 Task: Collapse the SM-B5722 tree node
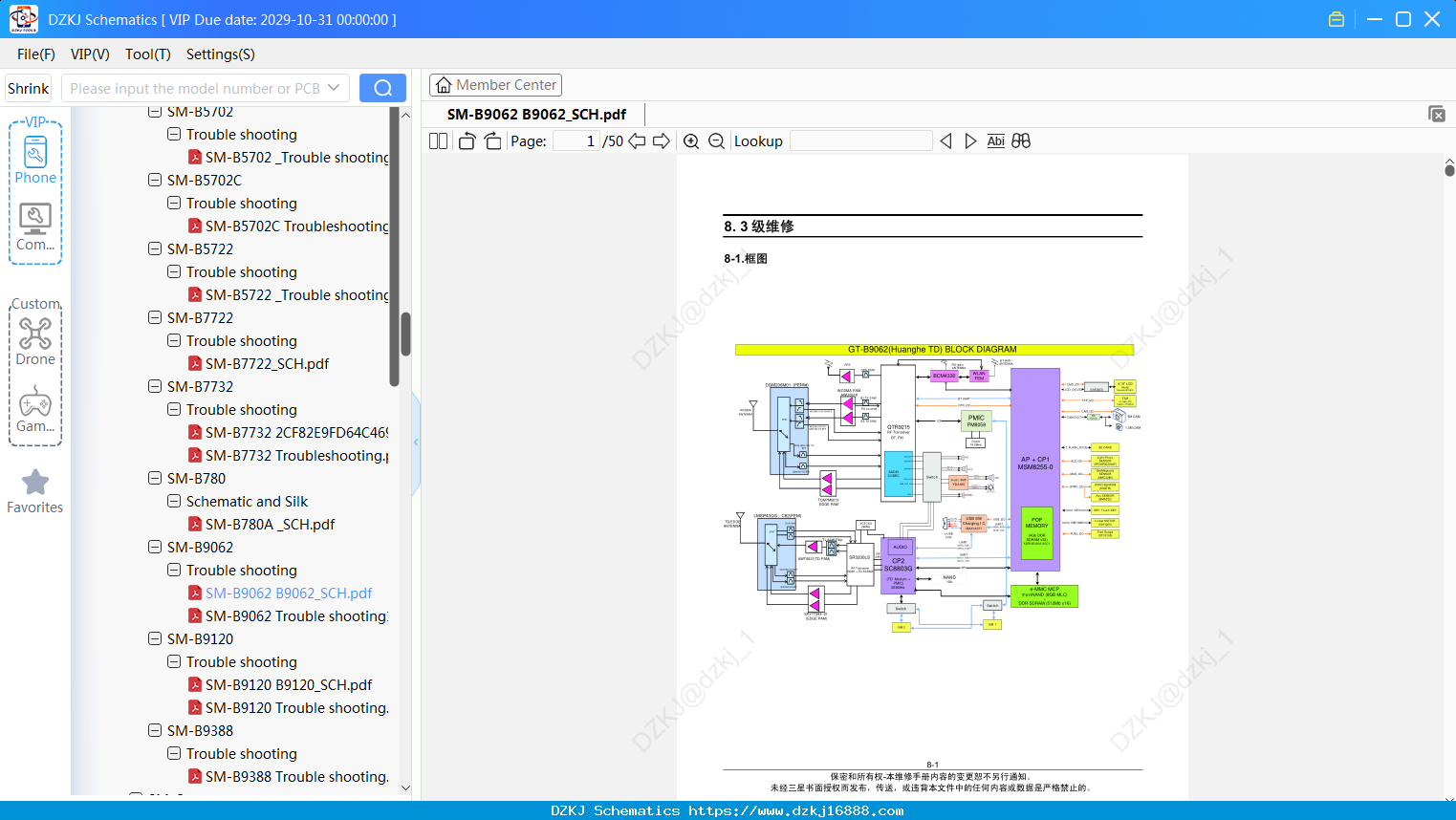(155, 248)
